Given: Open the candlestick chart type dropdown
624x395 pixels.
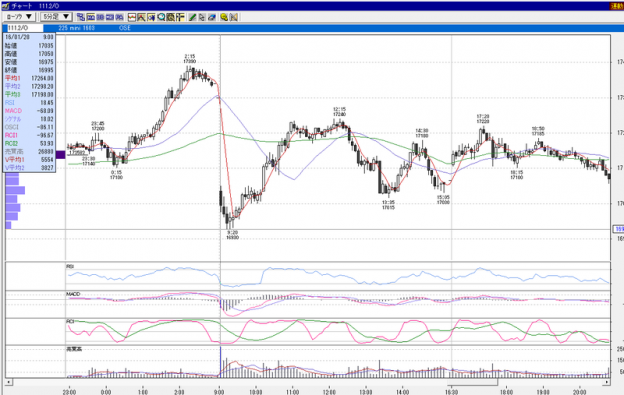Looking at the screenshot, I should coord(20,17).
